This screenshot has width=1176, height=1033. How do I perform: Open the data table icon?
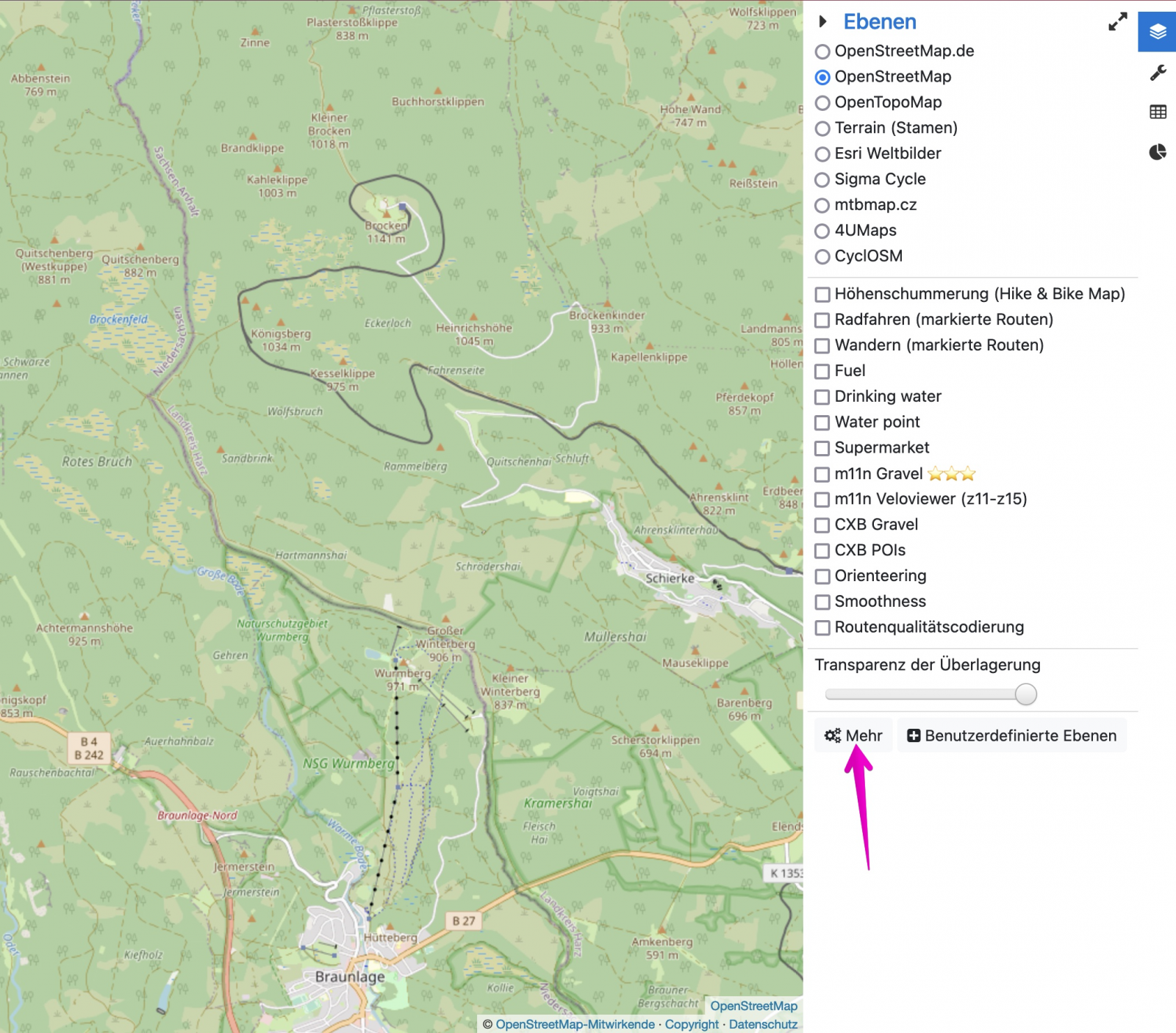pos(1158,112)
